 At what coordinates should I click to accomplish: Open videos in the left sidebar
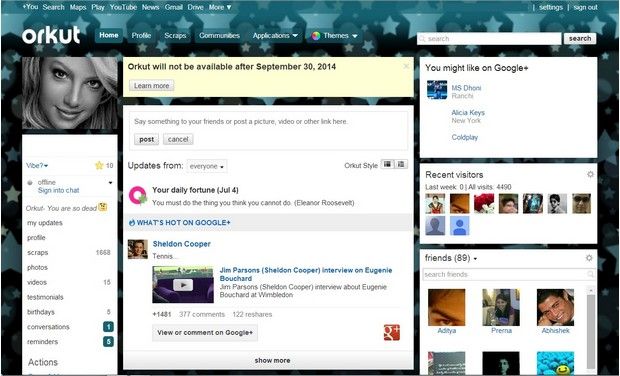point(37,282)
